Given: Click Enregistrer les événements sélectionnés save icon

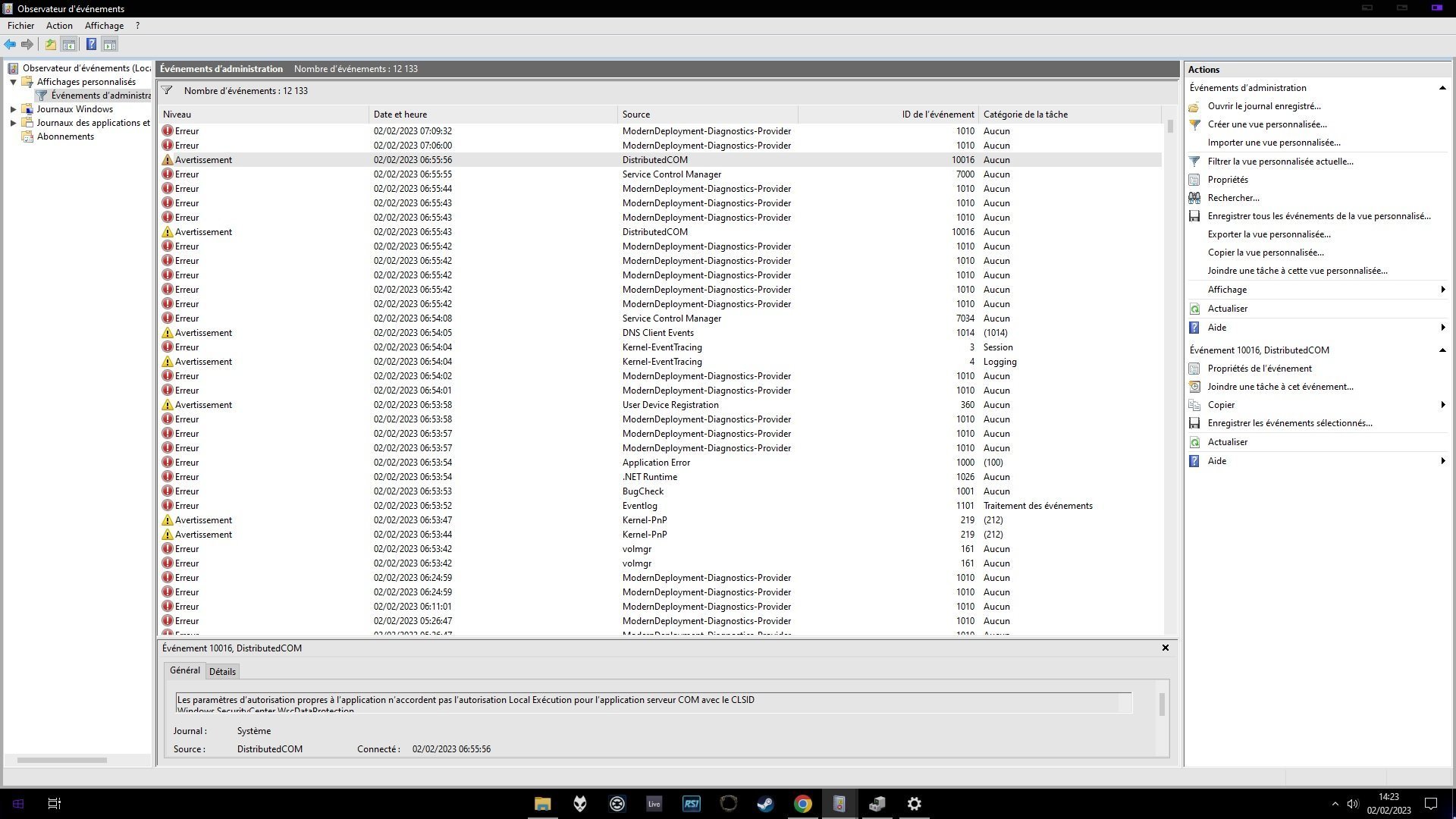Looking at the screenshot, I should point(1194,423).
